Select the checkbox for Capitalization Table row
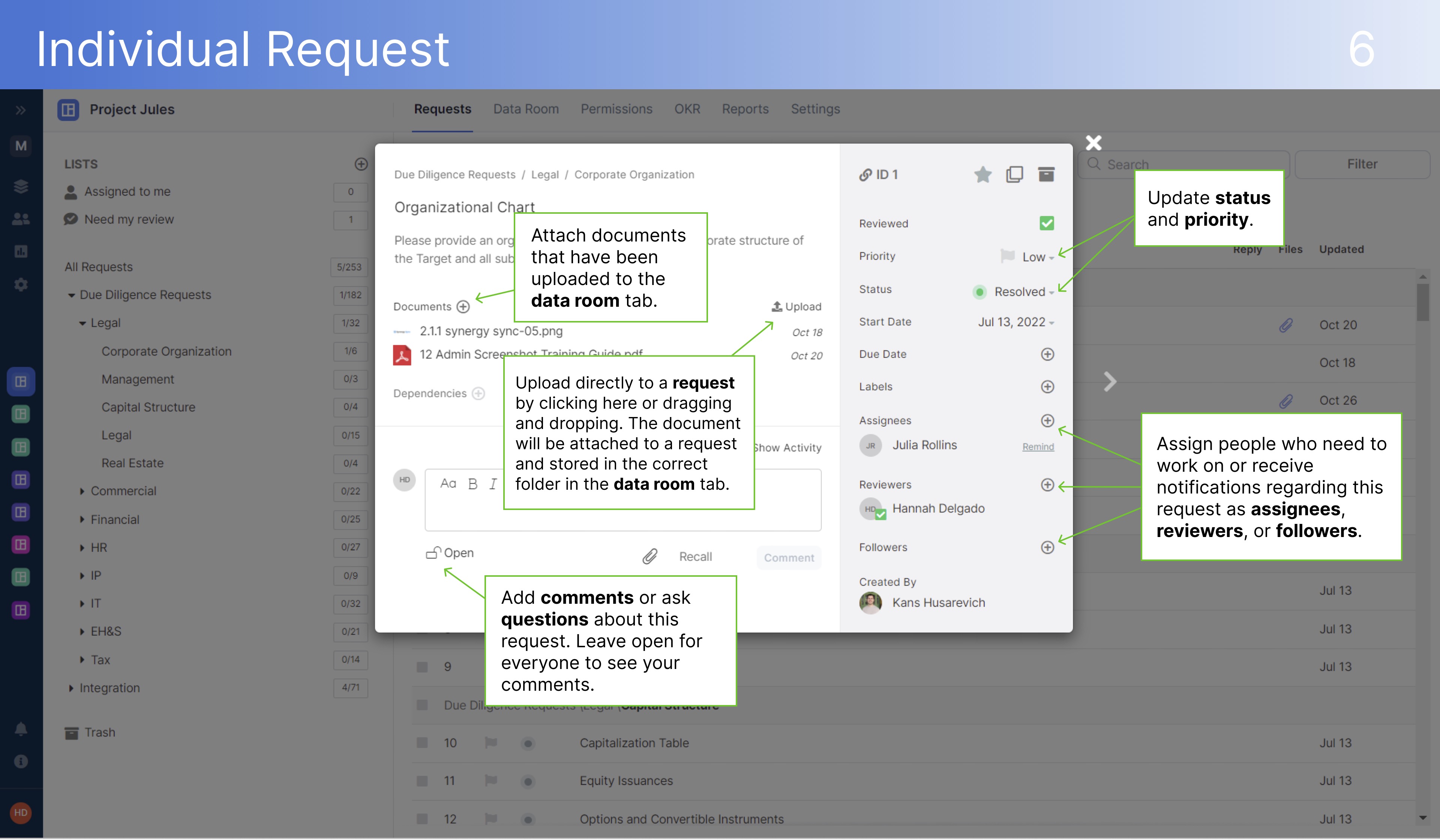The image size is (1440, 840). click(422, 743)
